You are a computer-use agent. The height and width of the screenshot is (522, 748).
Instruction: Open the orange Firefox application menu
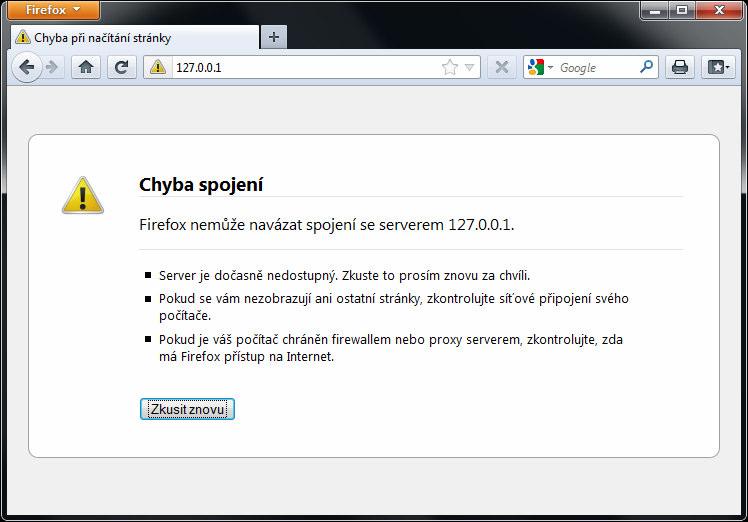[53, 10]
